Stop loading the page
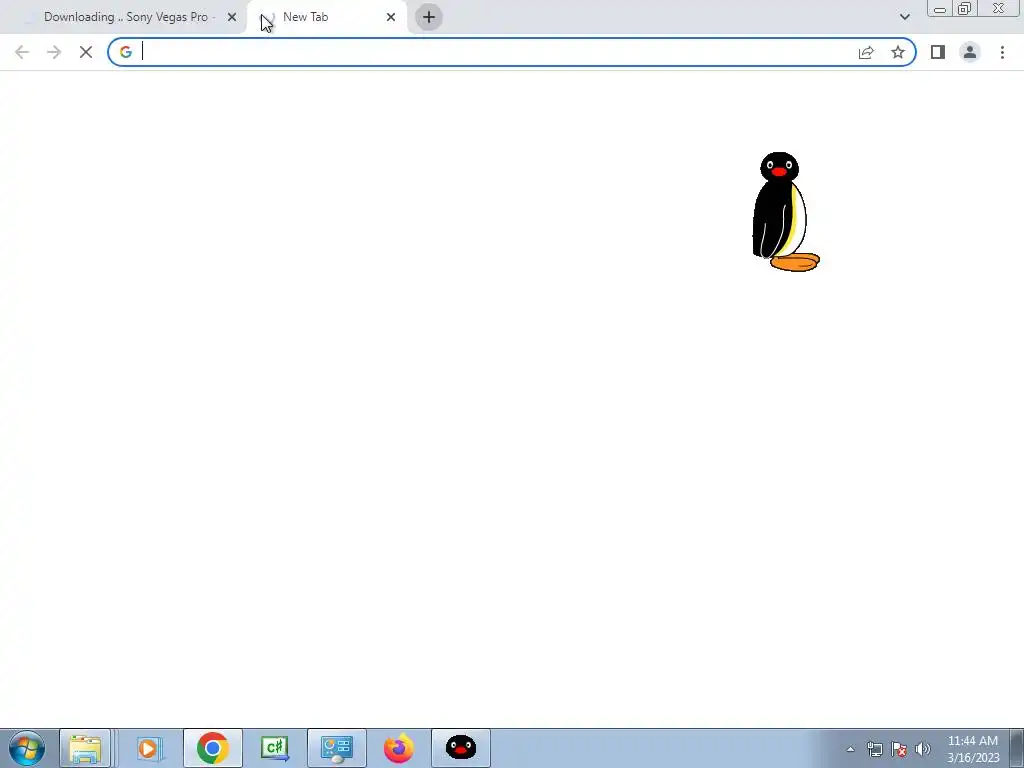The width and height of the screenshot is (1024, 768). [x=86, y=52]
